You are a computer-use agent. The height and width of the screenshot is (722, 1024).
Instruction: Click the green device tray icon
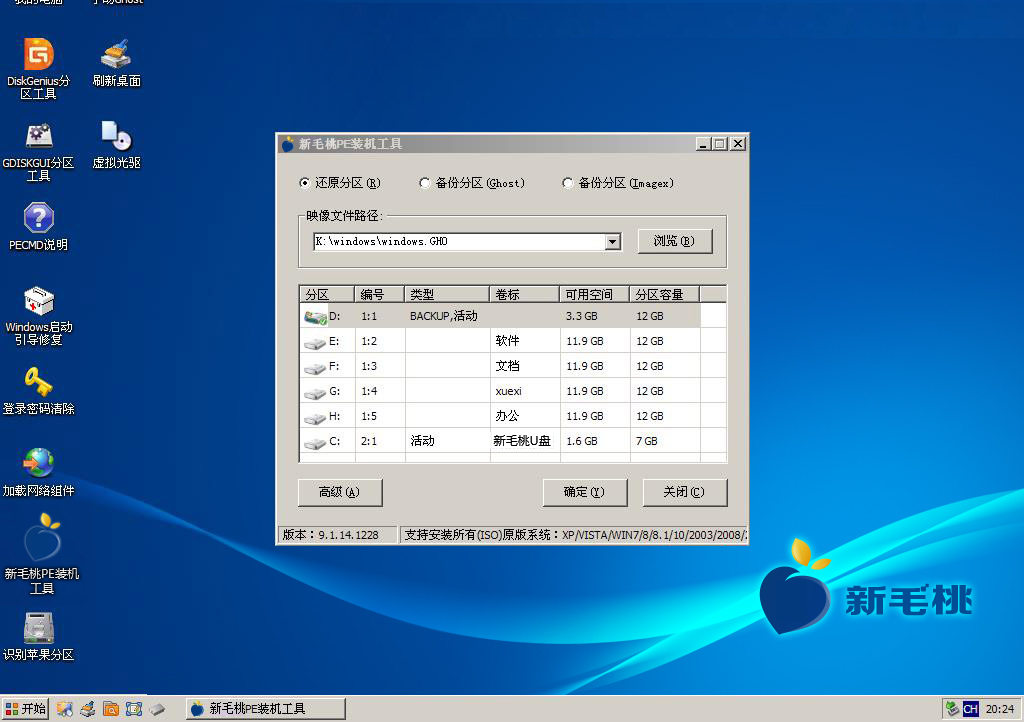pos(952,708)
